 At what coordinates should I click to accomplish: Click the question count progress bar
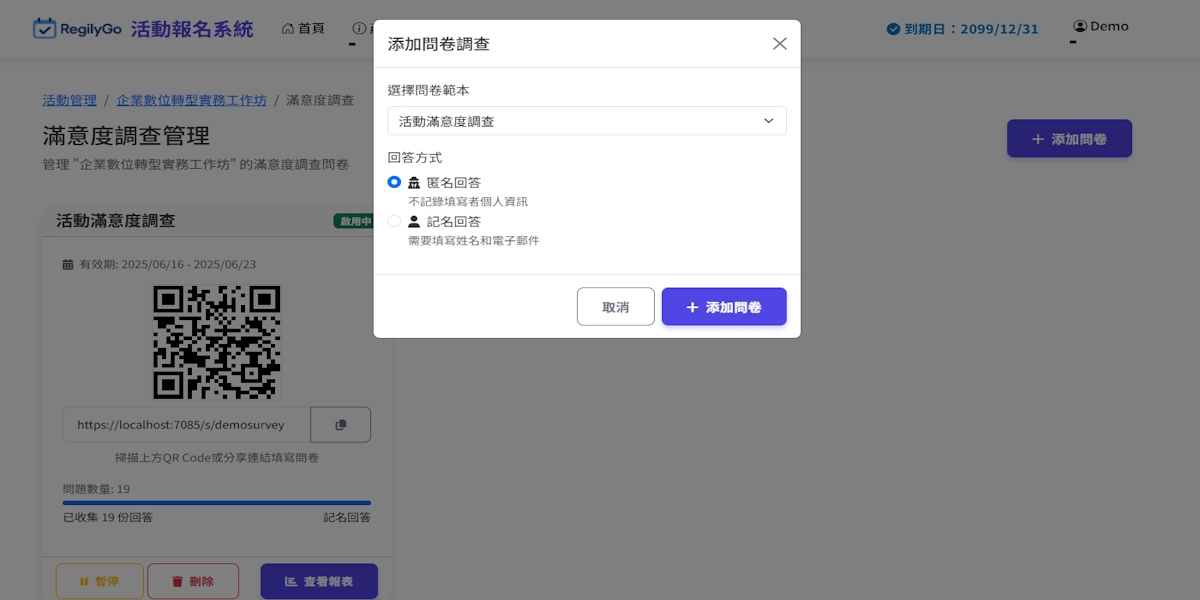[217, 503]
